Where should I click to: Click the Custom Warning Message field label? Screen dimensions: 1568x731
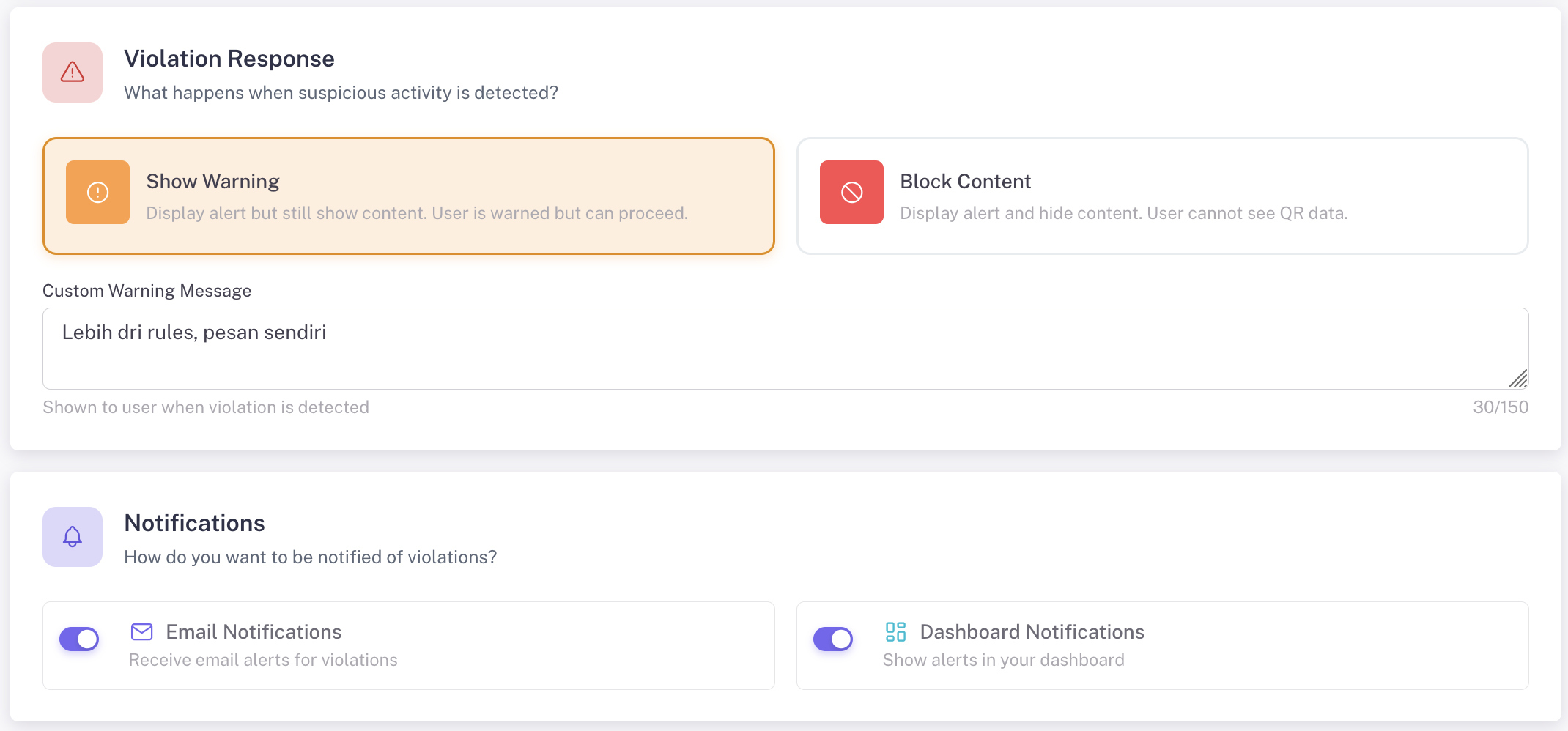tap(147, 291)
